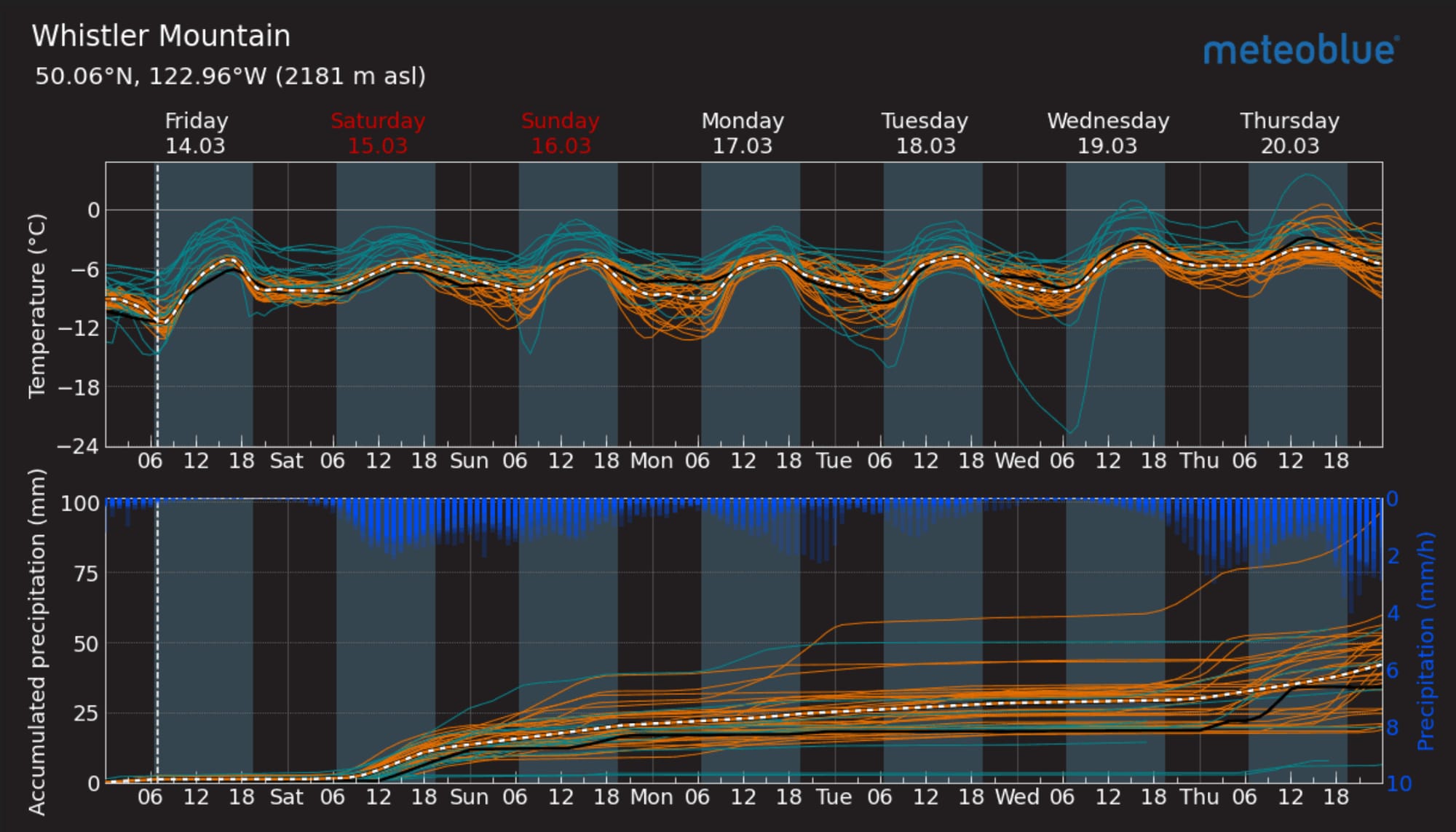1456x832 pixels.
Task: Click the -24 value on the temperature axis
Action: point(78,446)
